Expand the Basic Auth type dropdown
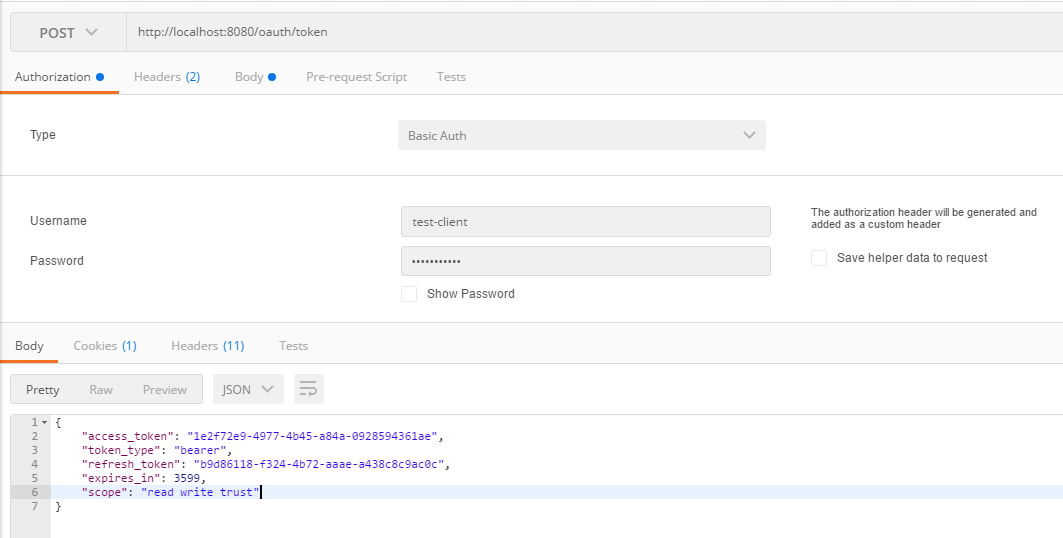The width and height of the screenshot is (1063, 538). 582,136
